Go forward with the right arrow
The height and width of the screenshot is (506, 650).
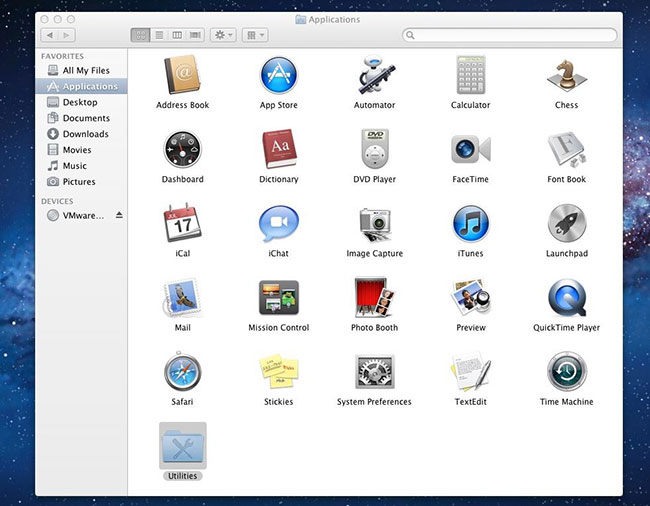(67, 35)
